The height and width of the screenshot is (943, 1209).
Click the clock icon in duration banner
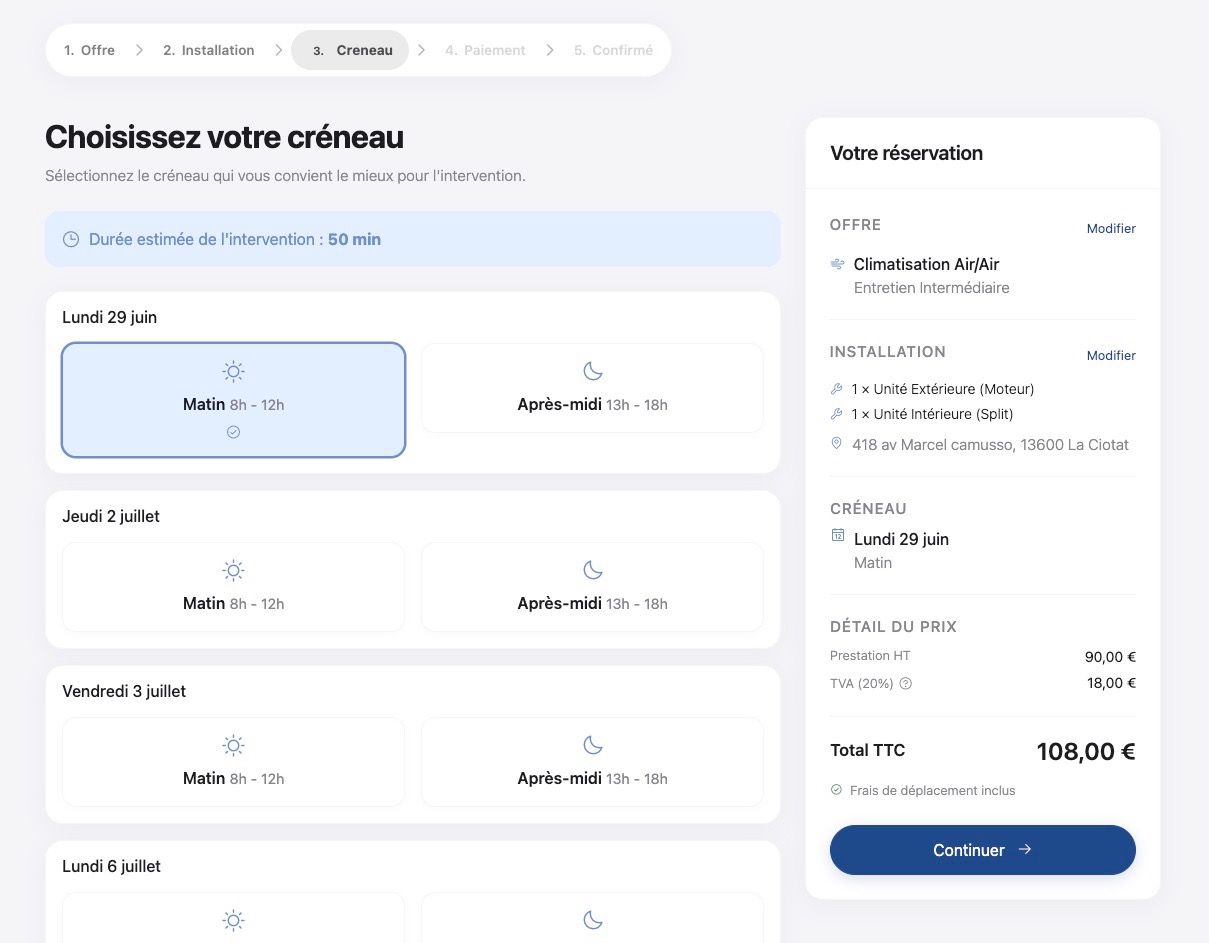point(71,240)
